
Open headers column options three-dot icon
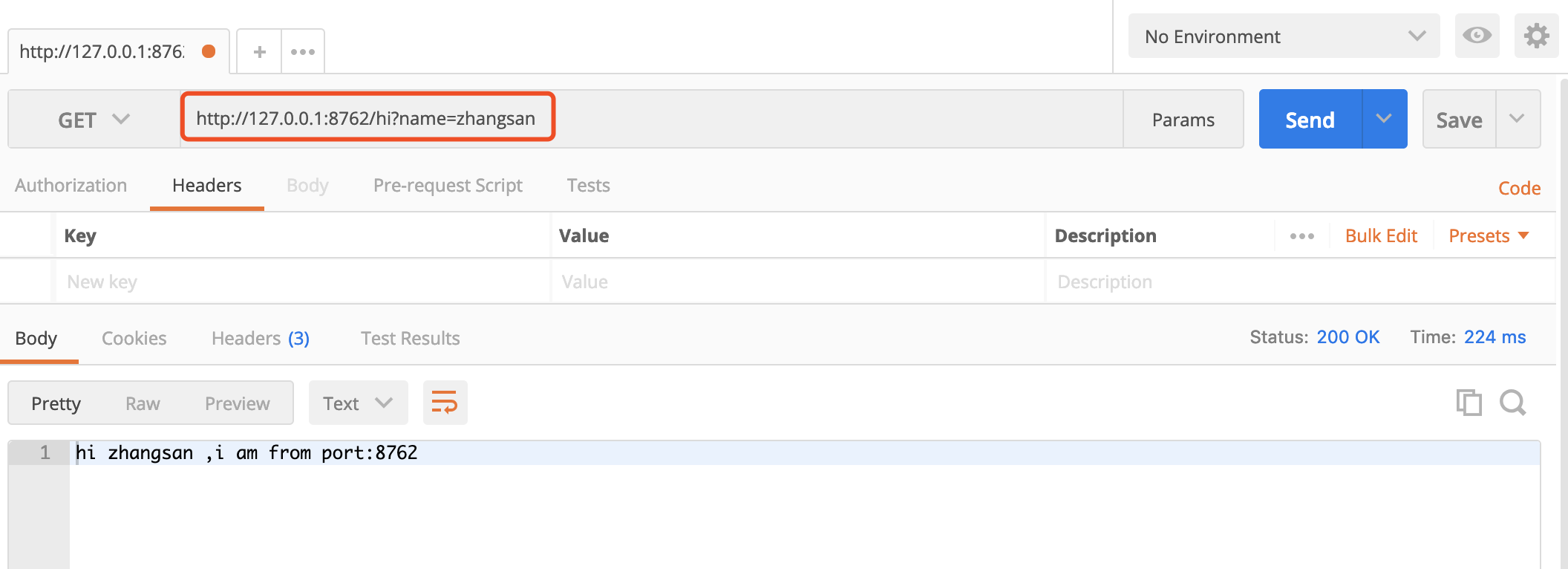click(1301, 236)
